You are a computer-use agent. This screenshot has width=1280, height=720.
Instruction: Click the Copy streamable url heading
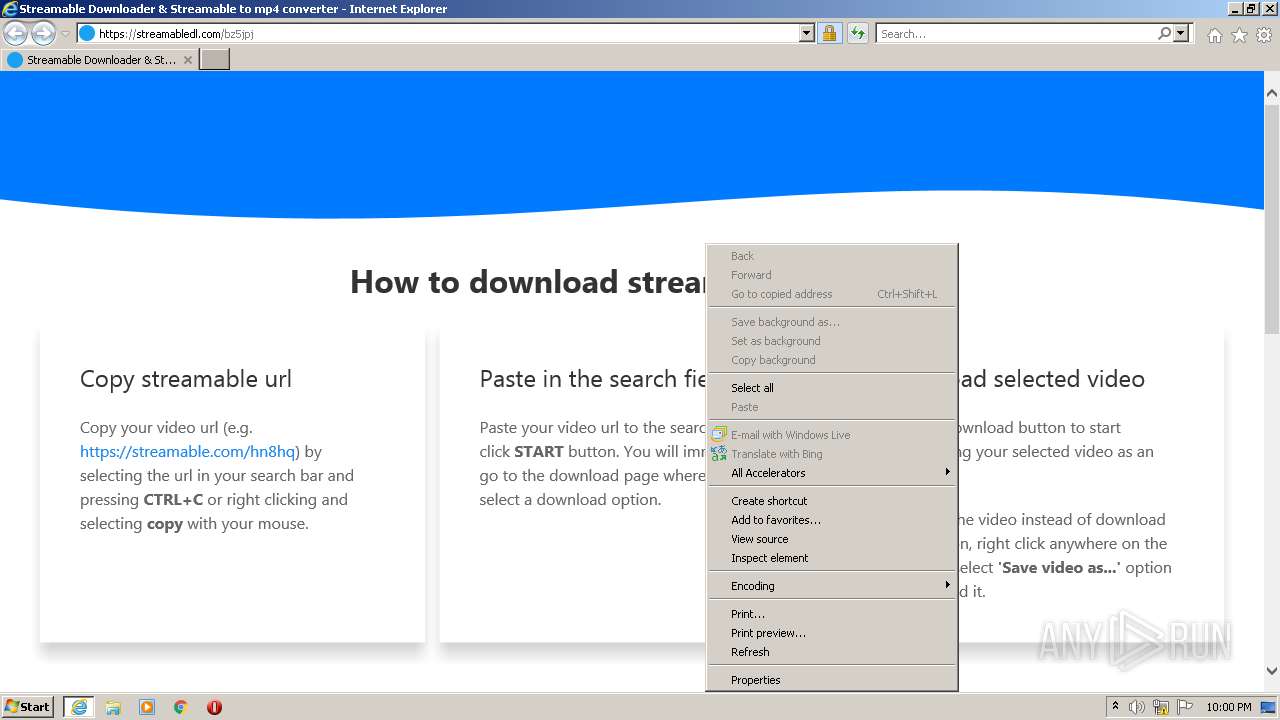(186, 379)
